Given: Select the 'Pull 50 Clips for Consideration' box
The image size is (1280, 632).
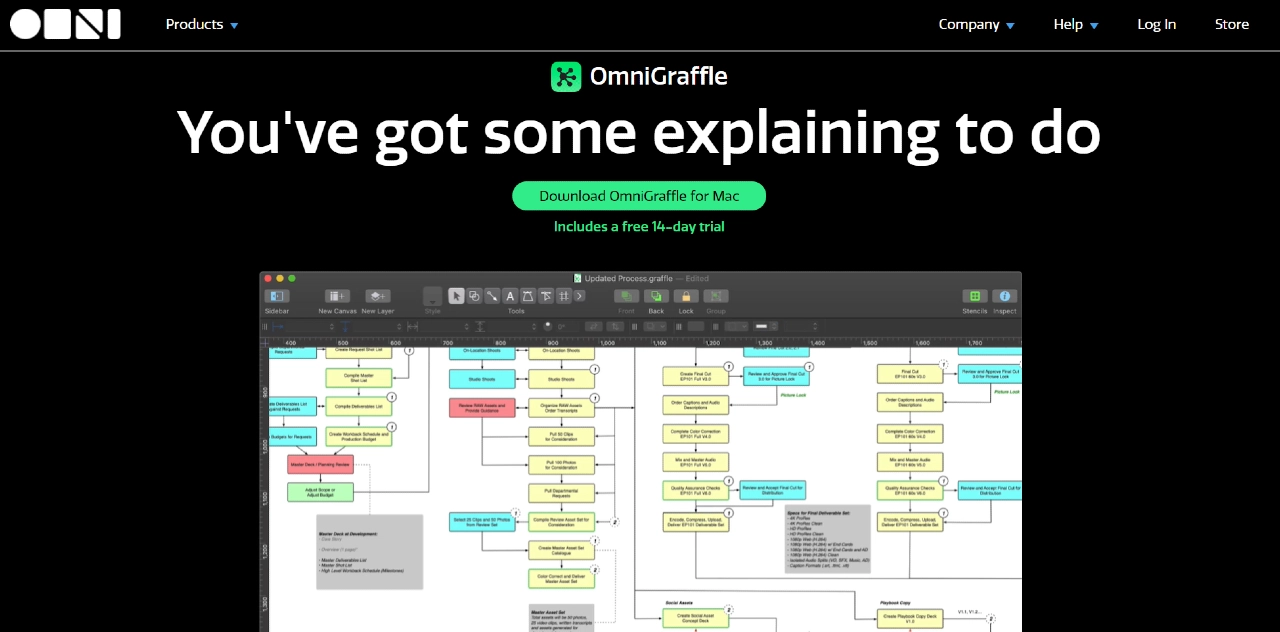Looking at the screenshot, I should [561, 436].
